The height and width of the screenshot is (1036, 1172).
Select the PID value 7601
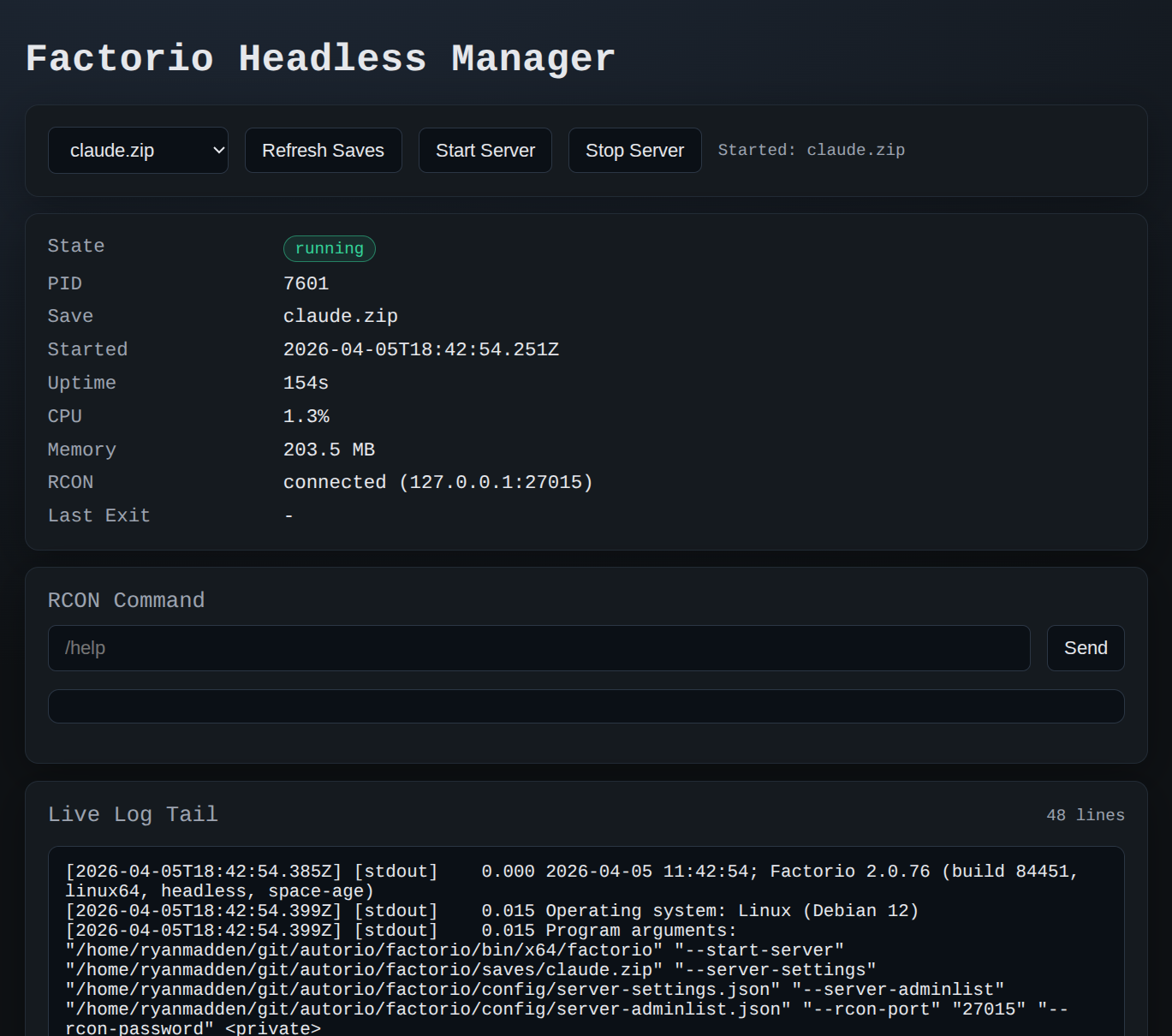pos(306,283)
